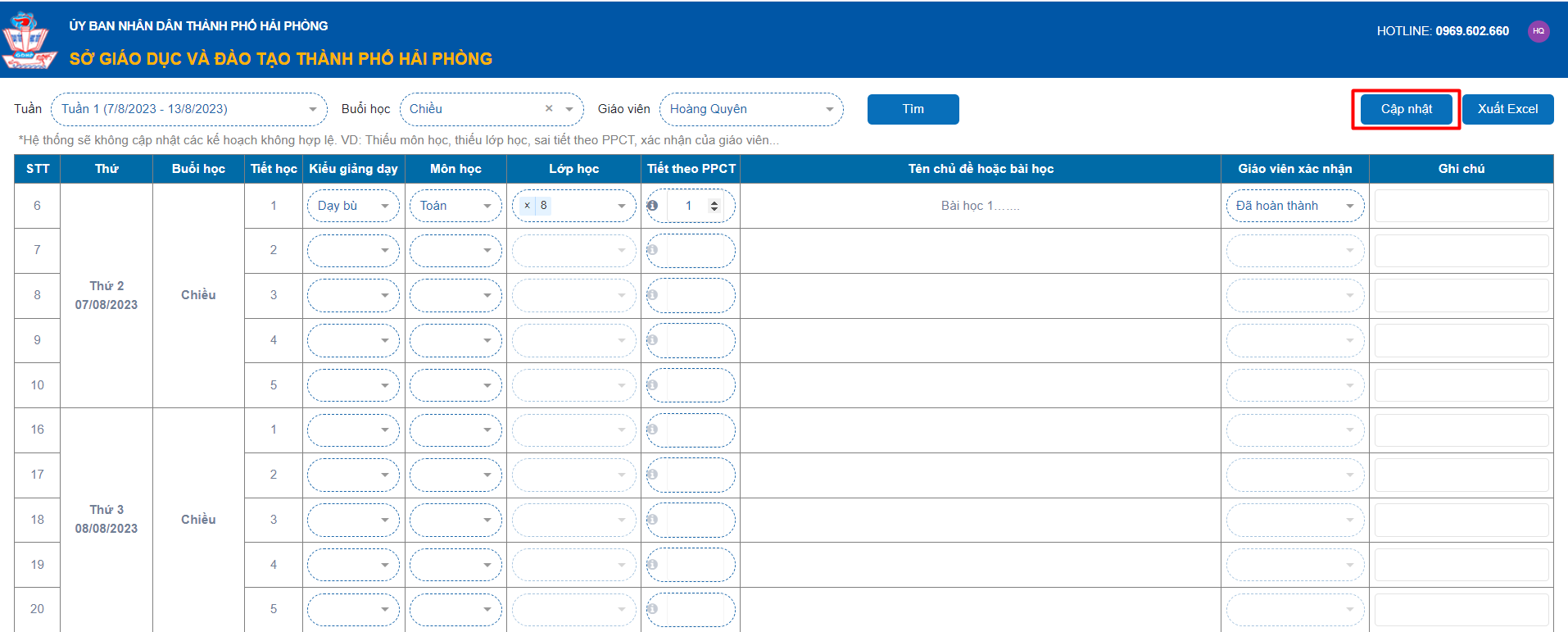The width and height of the screenshot is (1568, 632).
Task: Click info icon in STT 16 PPCT cell
Action: pyautogui.click(x=652, y=430)
